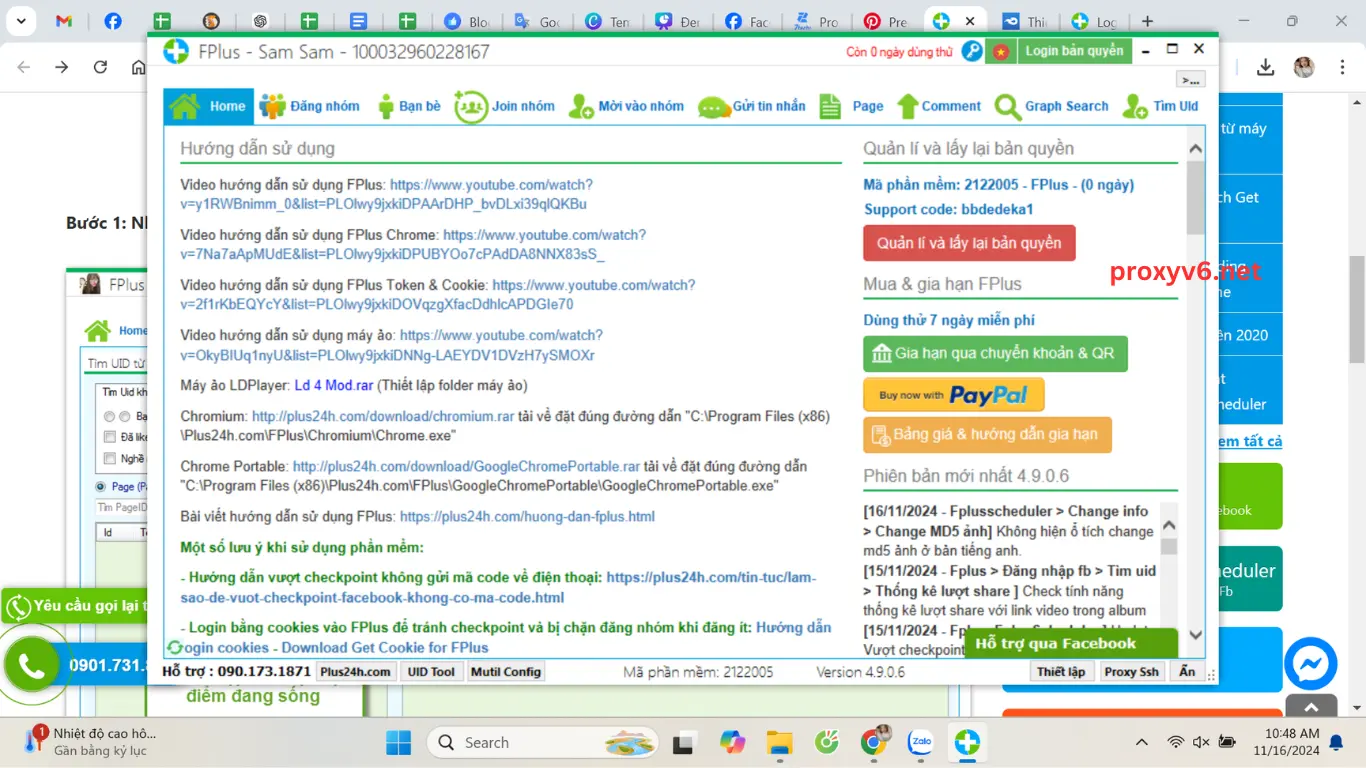Open the huong-dan-fplus.html article link
The width and height of the screenshot is (1366, 768).
click(x=527, y=516)
